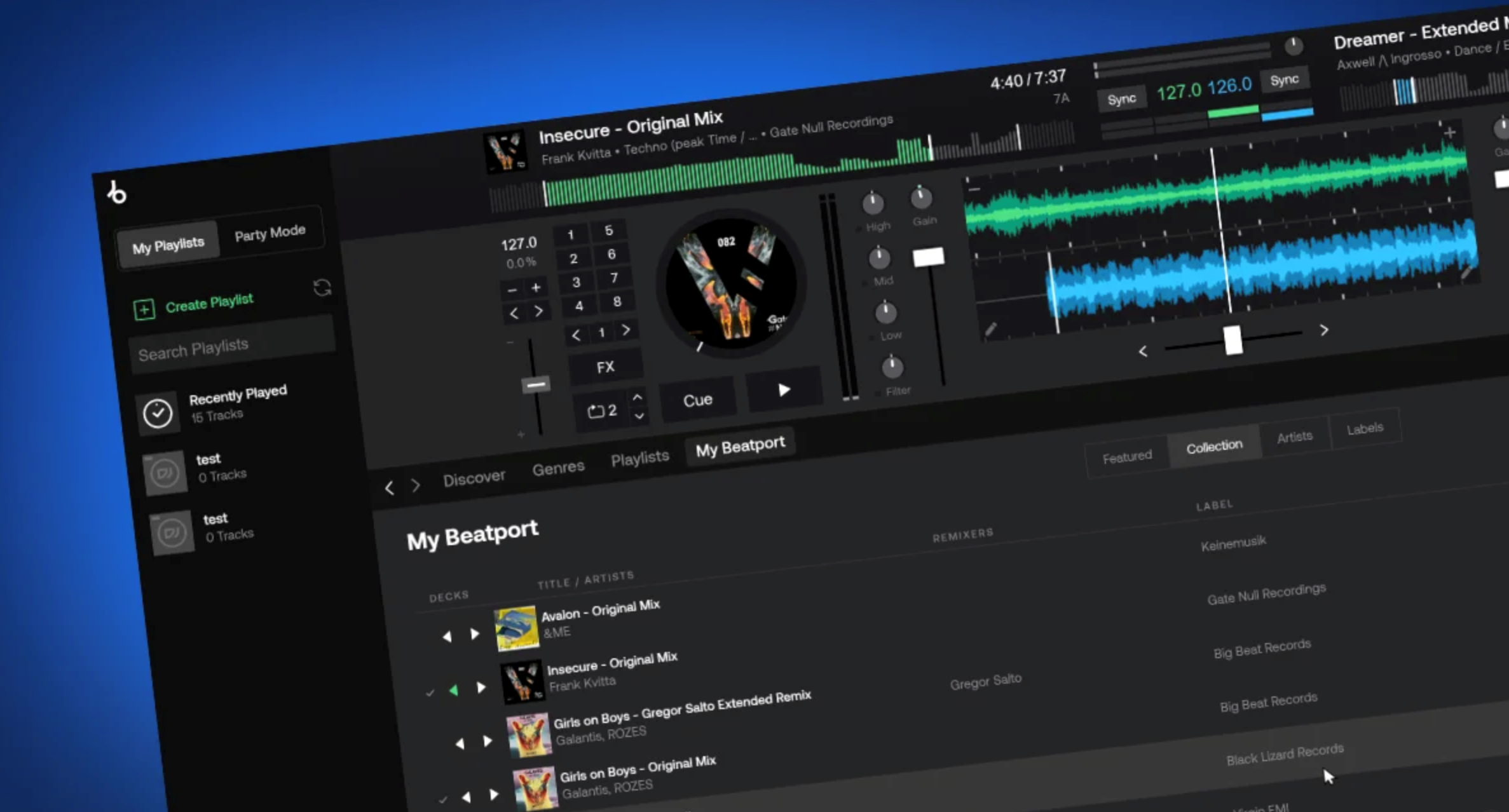Click the tempo plus button
Screen dimensions: 1509x812
tap(536, 287)
